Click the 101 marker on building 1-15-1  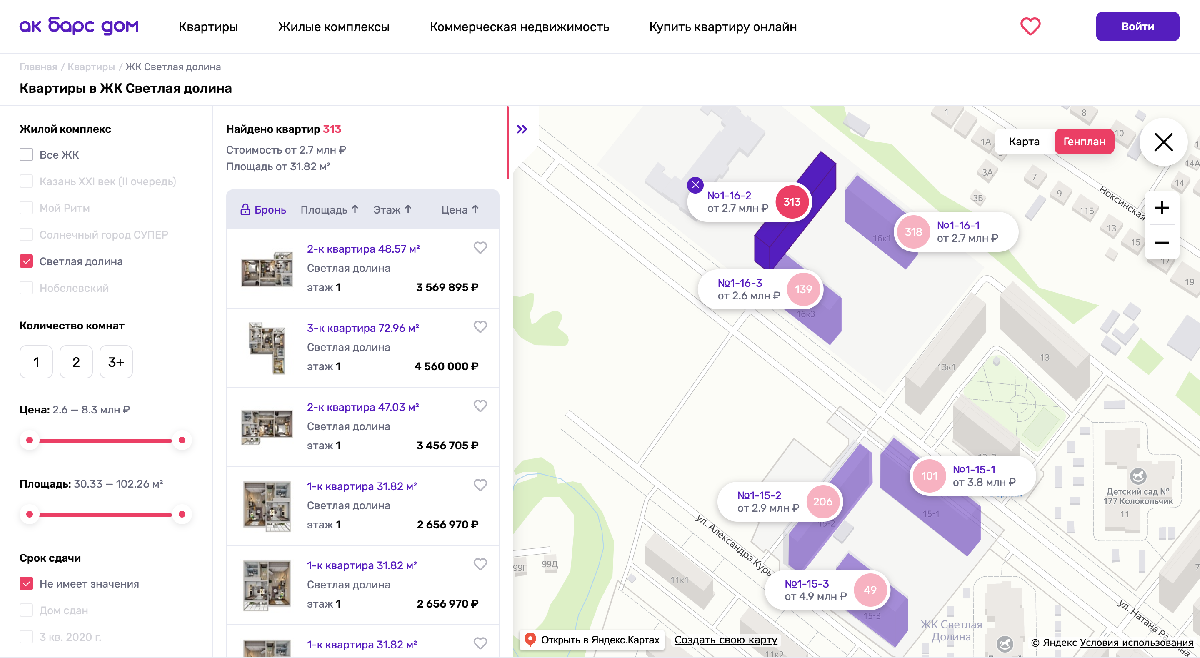pyautogui.click(x=930, y=476)
